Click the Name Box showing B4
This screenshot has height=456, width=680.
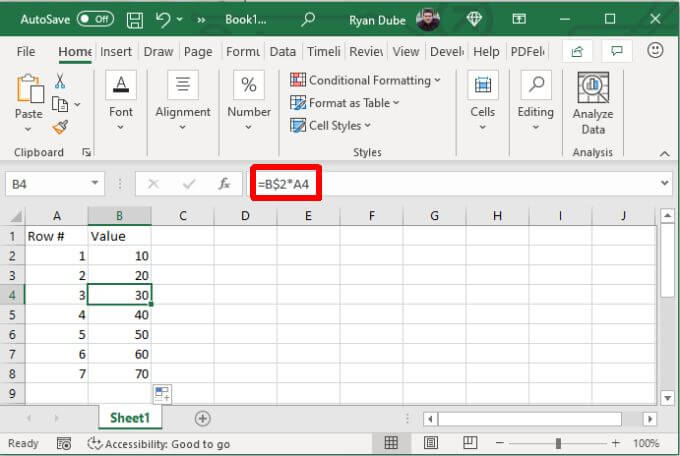point(47,184)
